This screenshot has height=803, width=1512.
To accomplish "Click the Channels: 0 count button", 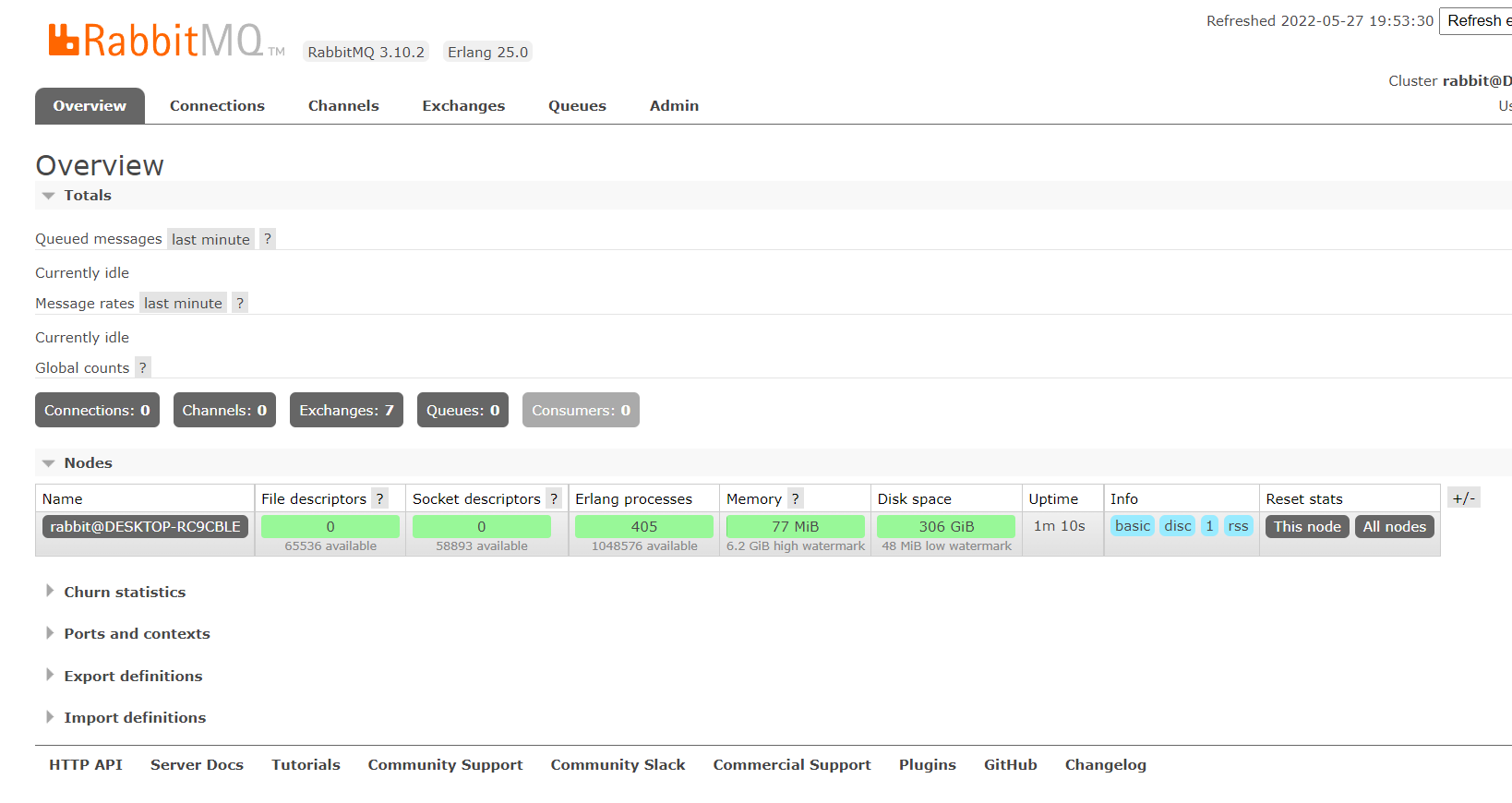I will coord(224,410).
